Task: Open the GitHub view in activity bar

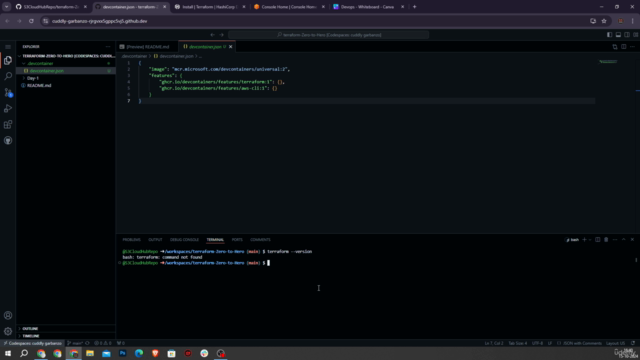Action: 8,140
